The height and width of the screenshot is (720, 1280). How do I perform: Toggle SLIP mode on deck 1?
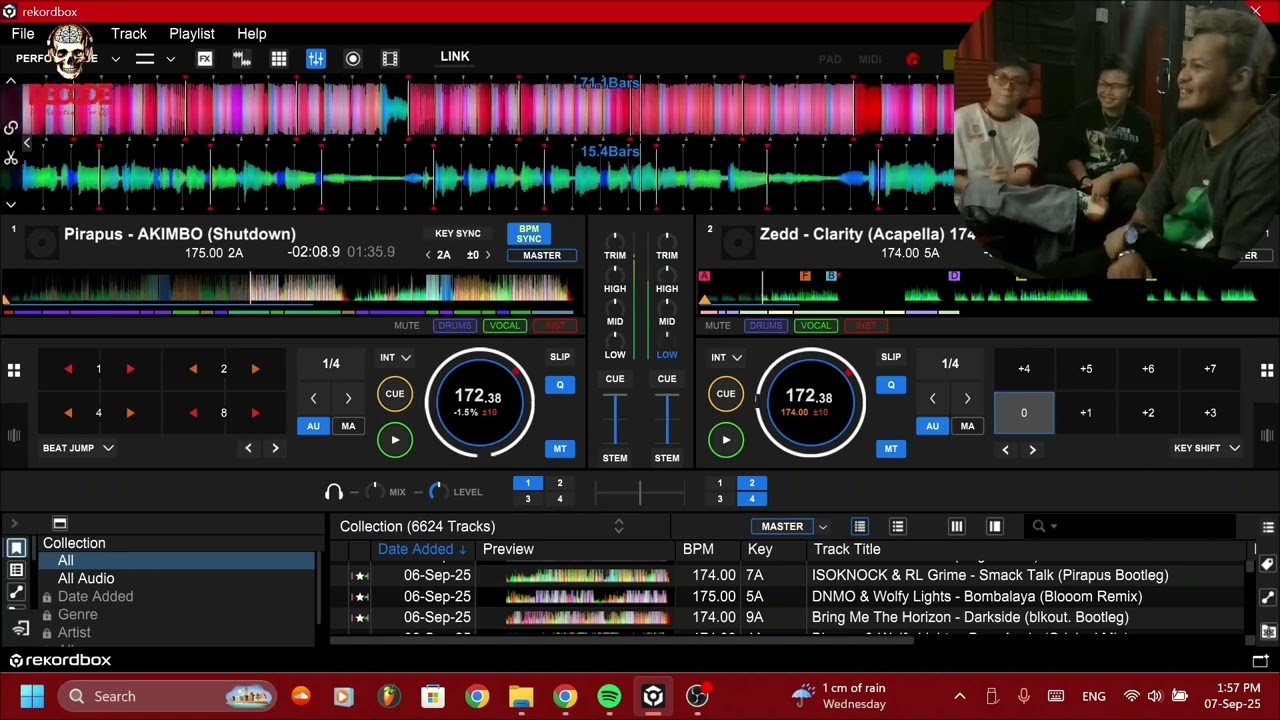(x=560, y=357)
